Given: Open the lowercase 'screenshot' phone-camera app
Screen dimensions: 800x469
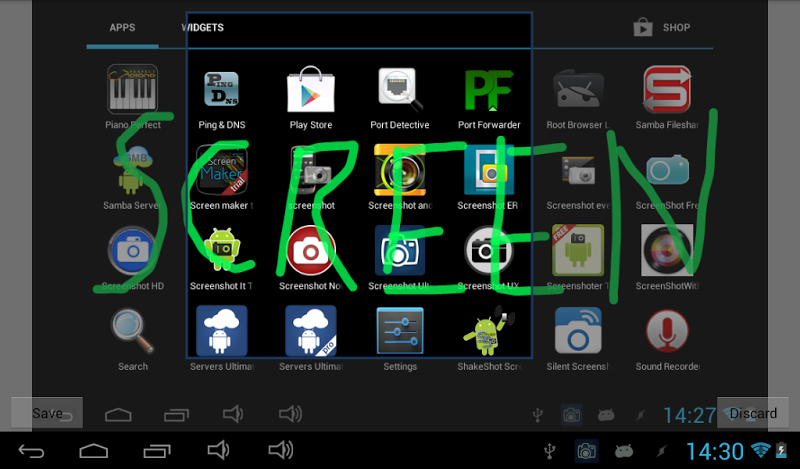Looking at the screenshot, I should (311, 170).
